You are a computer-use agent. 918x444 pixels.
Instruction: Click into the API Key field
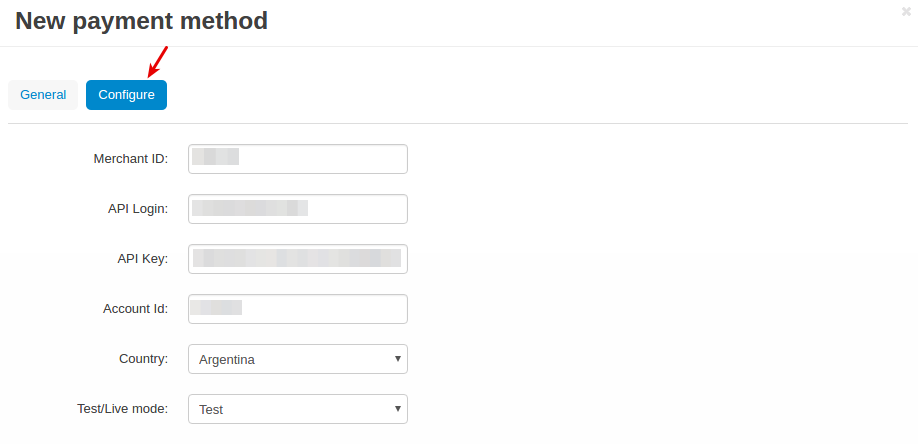click(x=297, y=259)
